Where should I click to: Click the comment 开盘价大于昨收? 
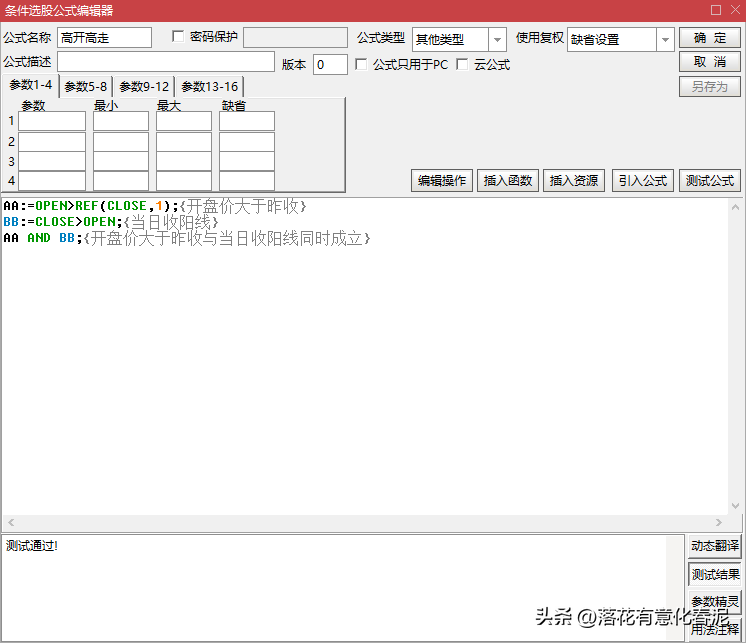(x=243, y=206)
